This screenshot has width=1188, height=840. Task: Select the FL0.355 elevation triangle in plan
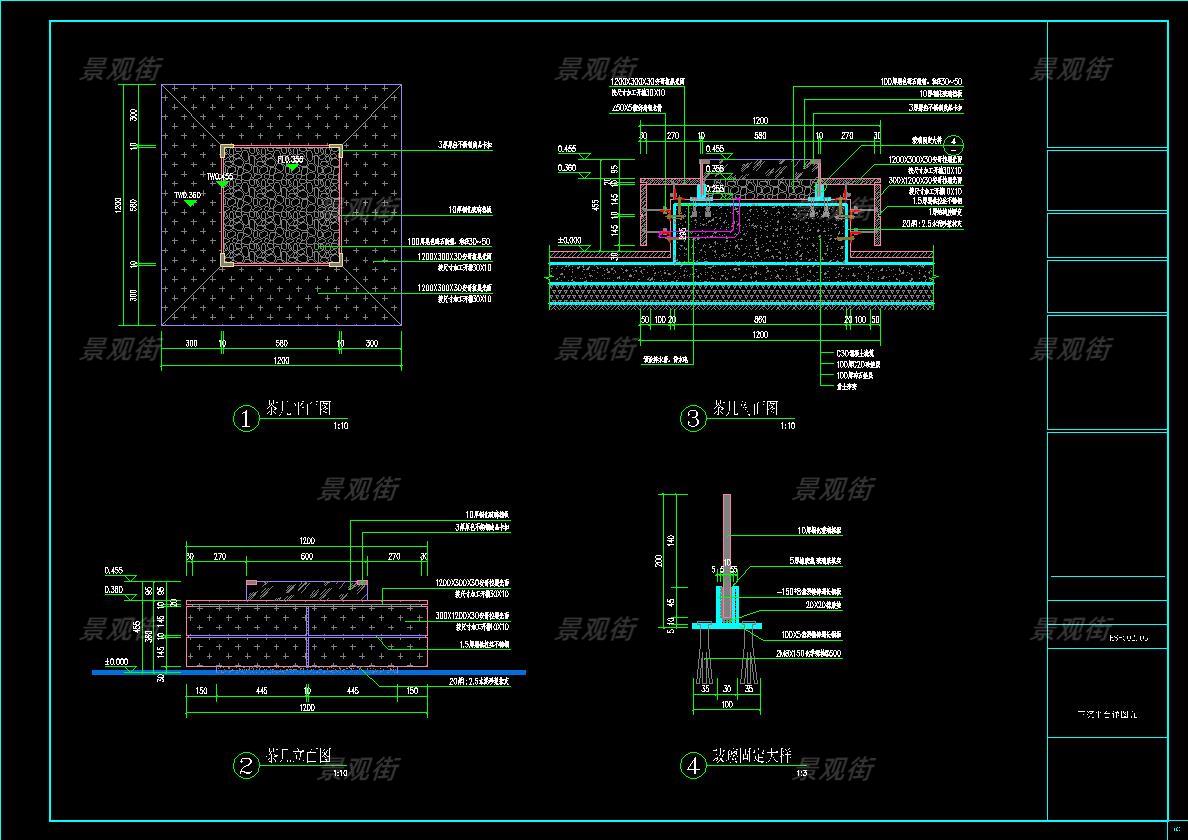tap(292, 167)
